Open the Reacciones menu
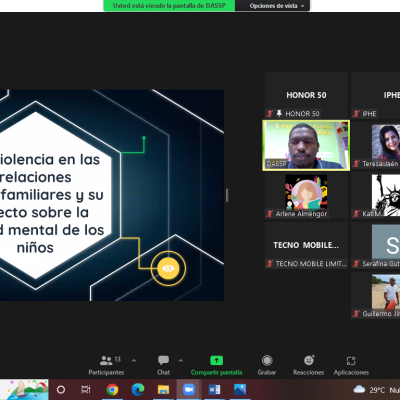 point(309,366)
